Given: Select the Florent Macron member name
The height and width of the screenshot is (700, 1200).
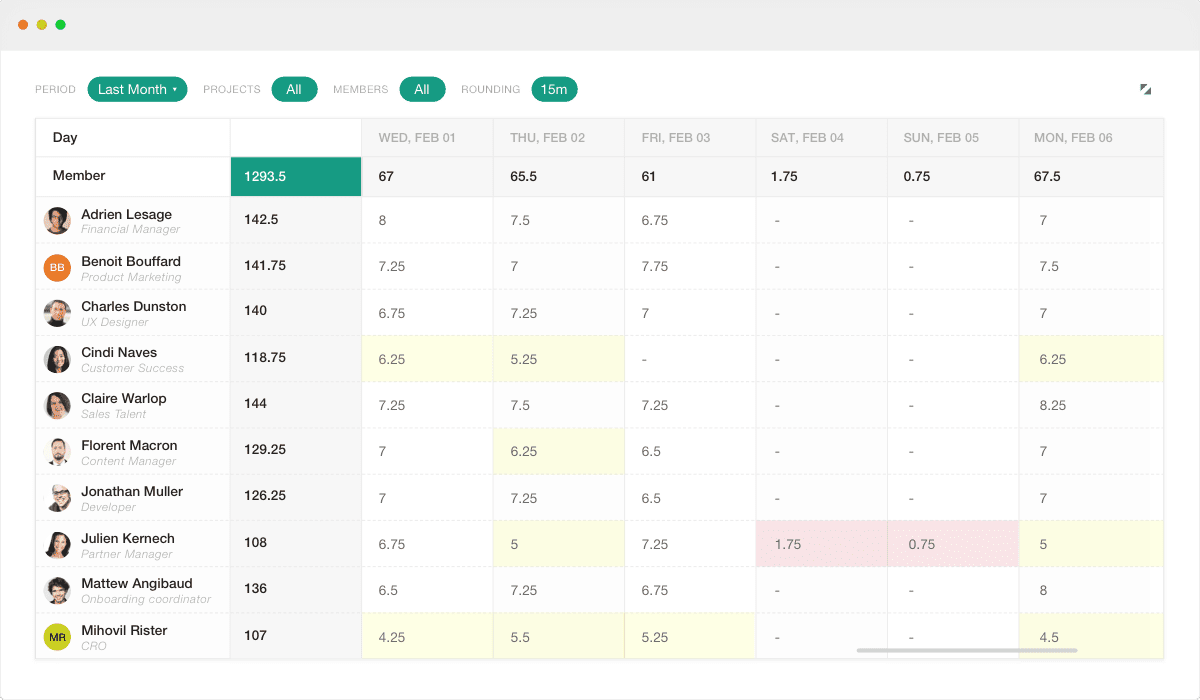Looking at the screenshot, I should tap(130, 445).
